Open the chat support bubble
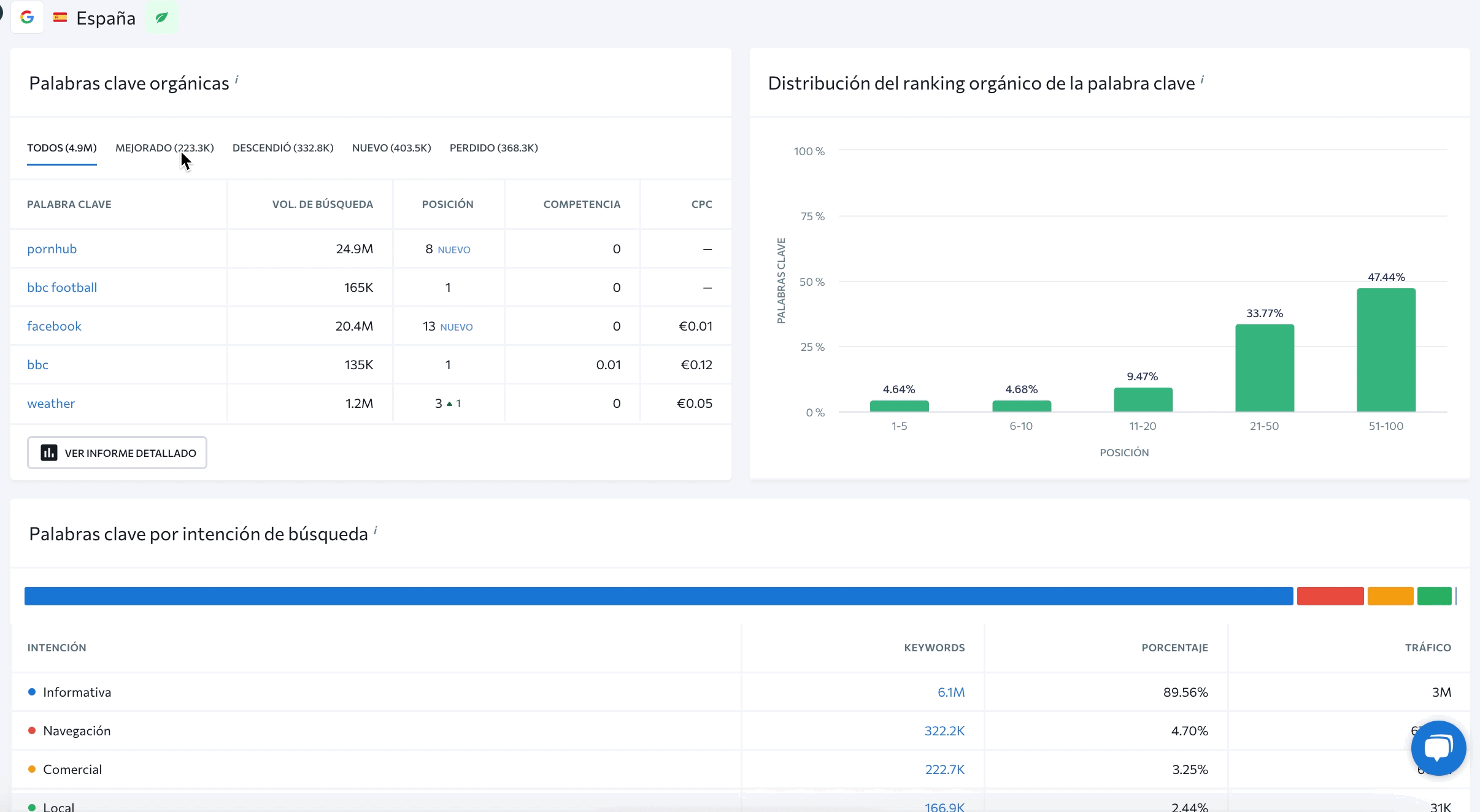 click(x=1438, y=748)
